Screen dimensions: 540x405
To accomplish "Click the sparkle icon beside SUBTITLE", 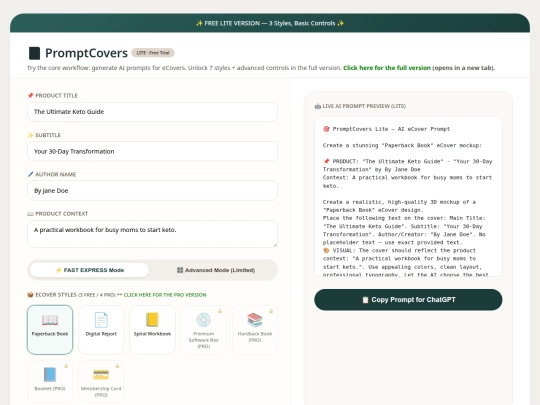I will pyautogui.click(x=30, y=135).
